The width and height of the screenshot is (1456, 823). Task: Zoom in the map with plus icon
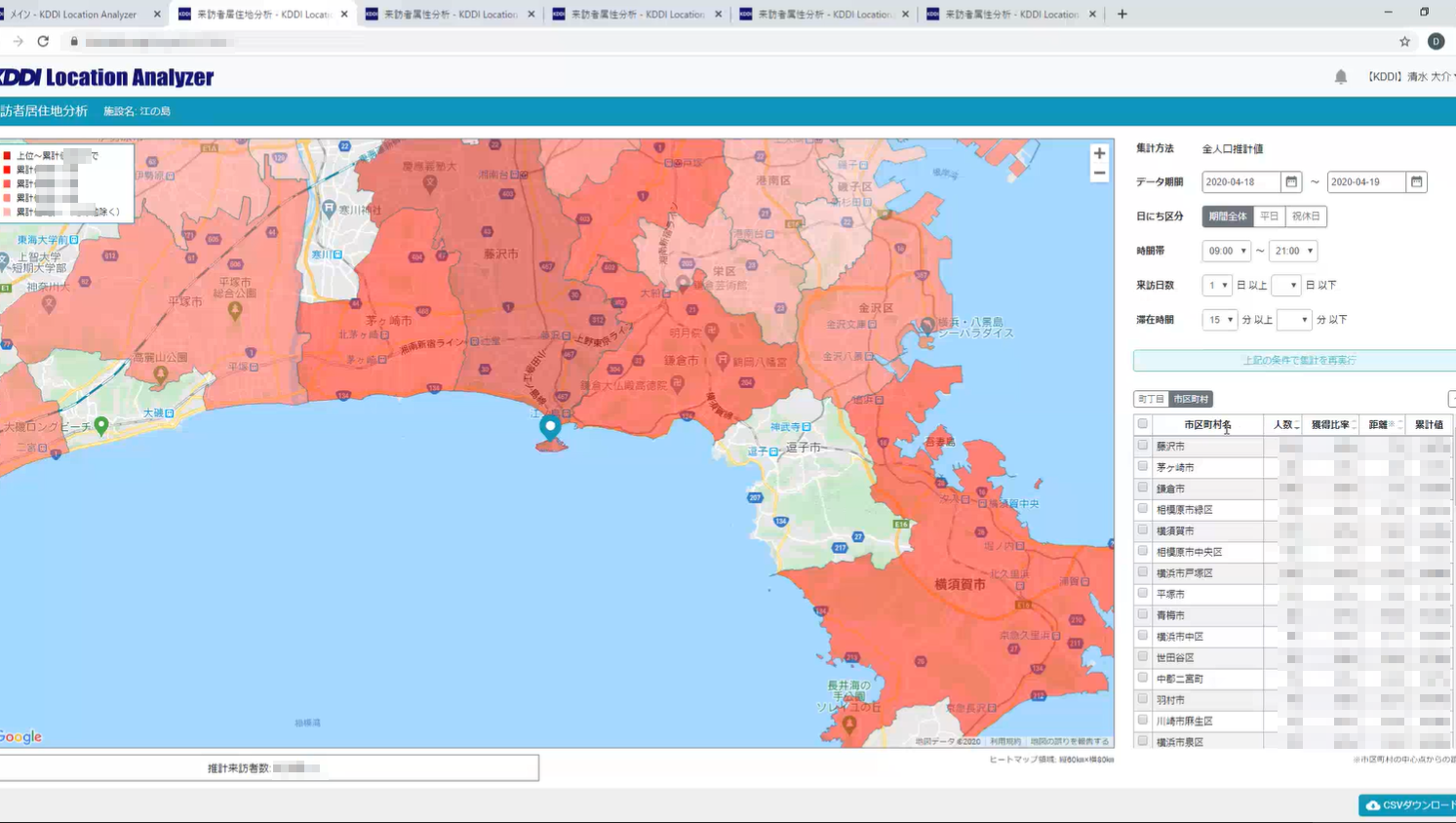[1099, 153]
